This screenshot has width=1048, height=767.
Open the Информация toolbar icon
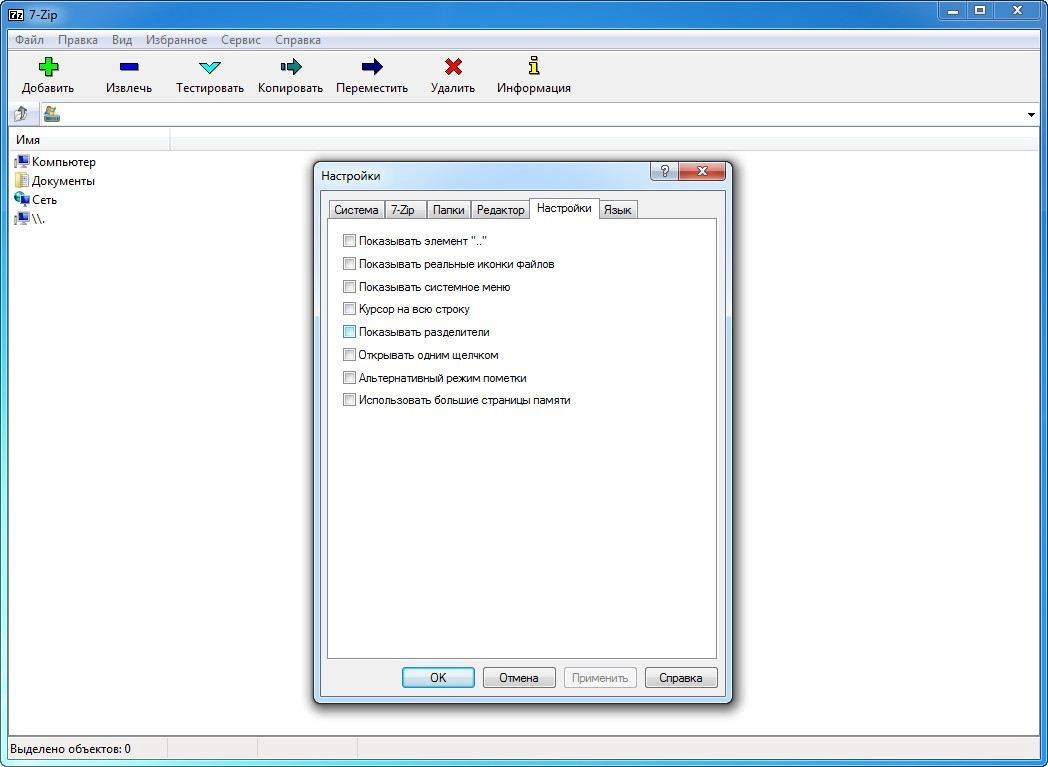[533, 65]
